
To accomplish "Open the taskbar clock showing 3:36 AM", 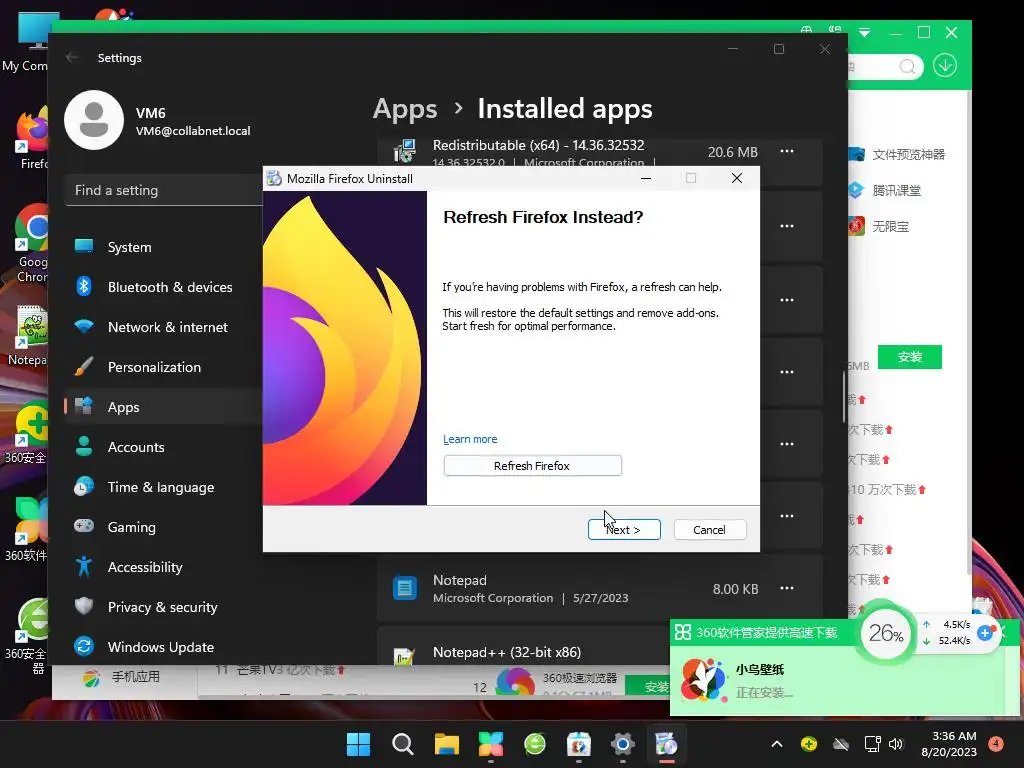I will (949, 744).
